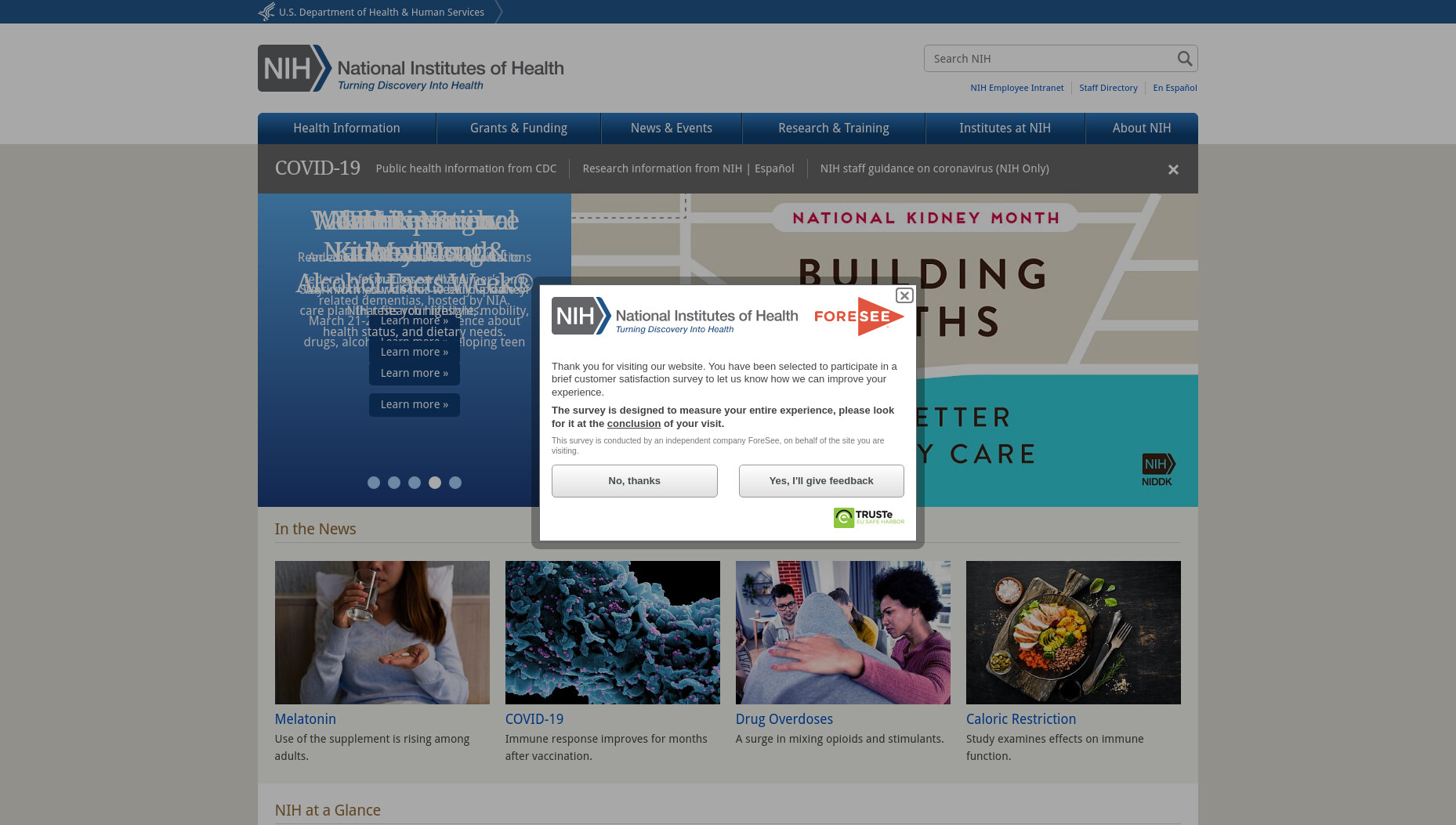The image size is (1456, 825).
Task: Open the Caloric Restriction article title
Action: [1021, 719]
